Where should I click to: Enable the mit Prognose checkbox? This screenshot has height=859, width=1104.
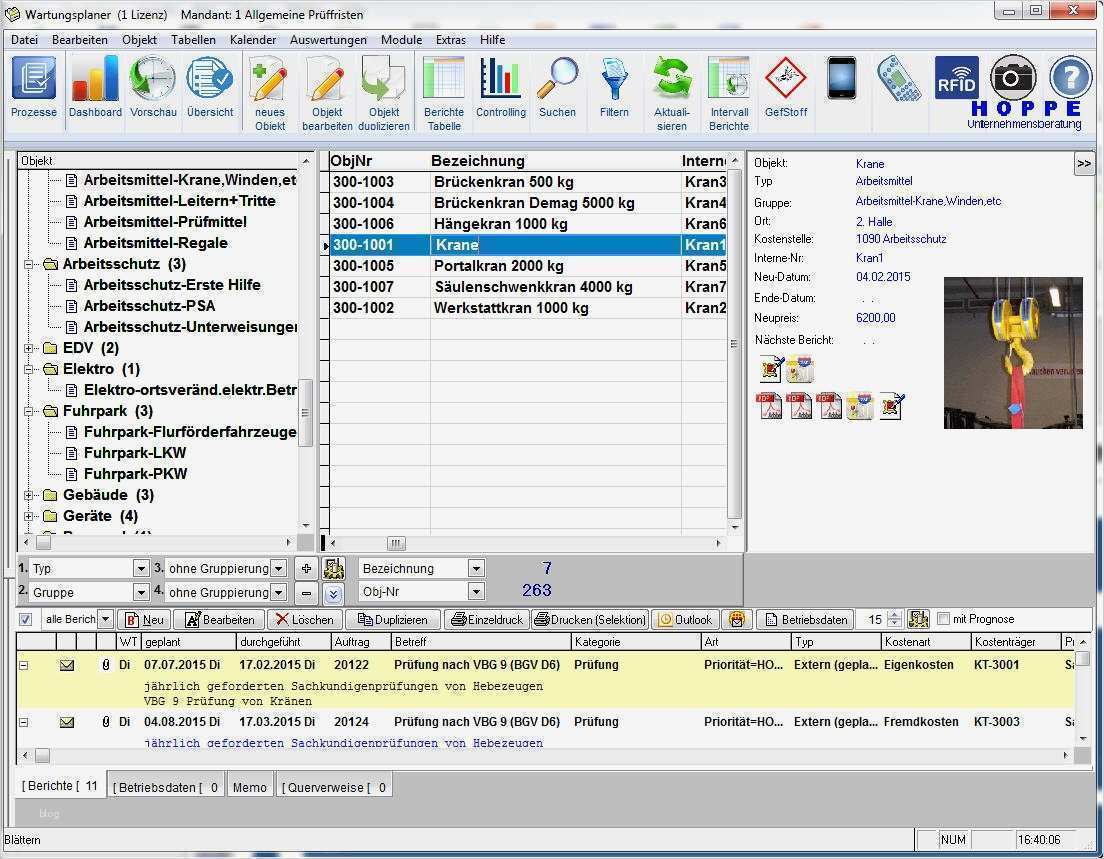943,619
